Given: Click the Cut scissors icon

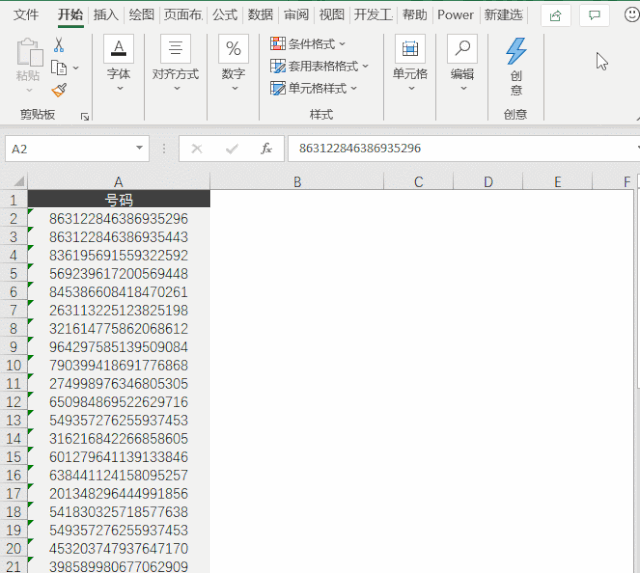Looking at the screenshot, I should pos(59,45).
